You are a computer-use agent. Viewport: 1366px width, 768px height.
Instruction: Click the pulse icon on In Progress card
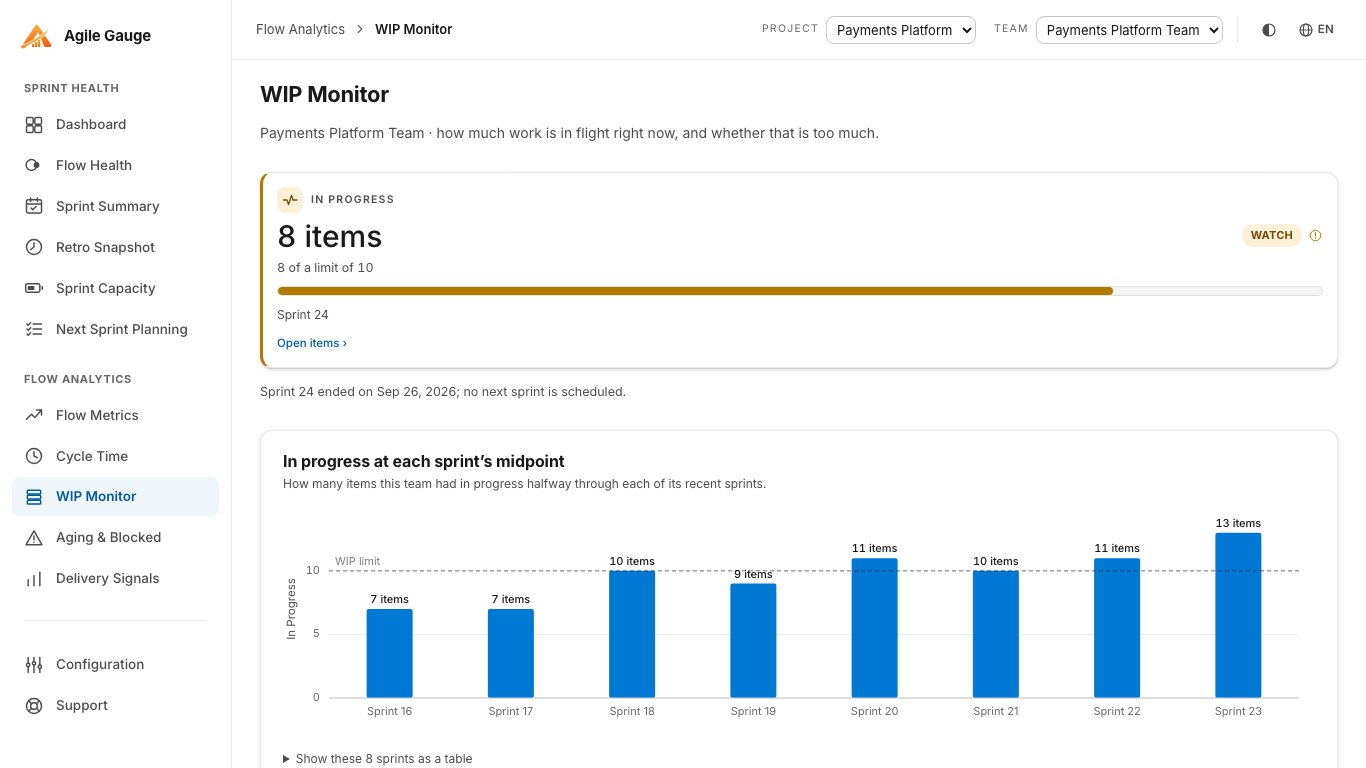(x=290, y=200)
